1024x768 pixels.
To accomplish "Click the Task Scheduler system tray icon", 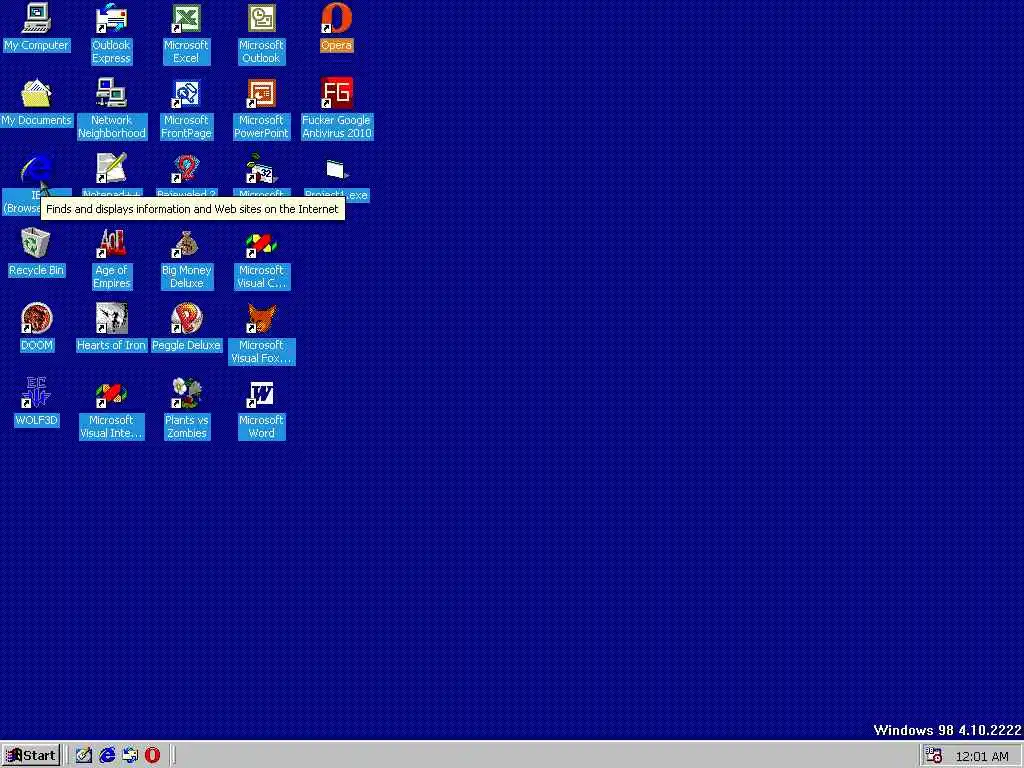I will click(934, 756).
